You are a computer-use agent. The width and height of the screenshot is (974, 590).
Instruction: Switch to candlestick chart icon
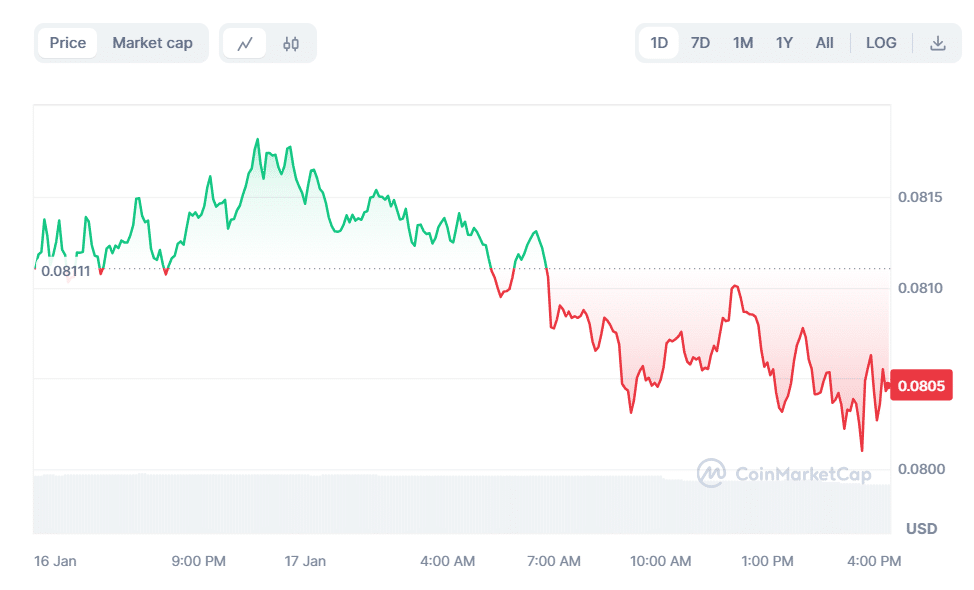click(x=291, y=44)
